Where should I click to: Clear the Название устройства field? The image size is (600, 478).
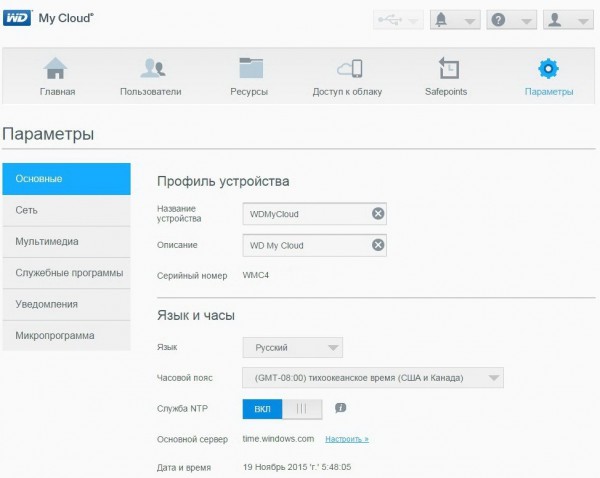pos(378,214)
